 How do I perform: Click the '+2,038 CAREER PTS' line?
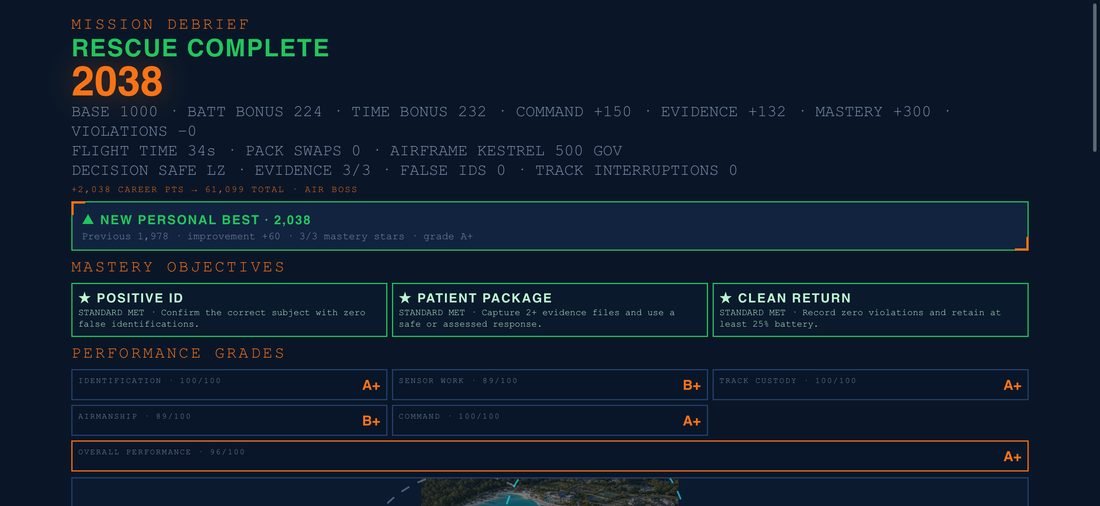214,189
